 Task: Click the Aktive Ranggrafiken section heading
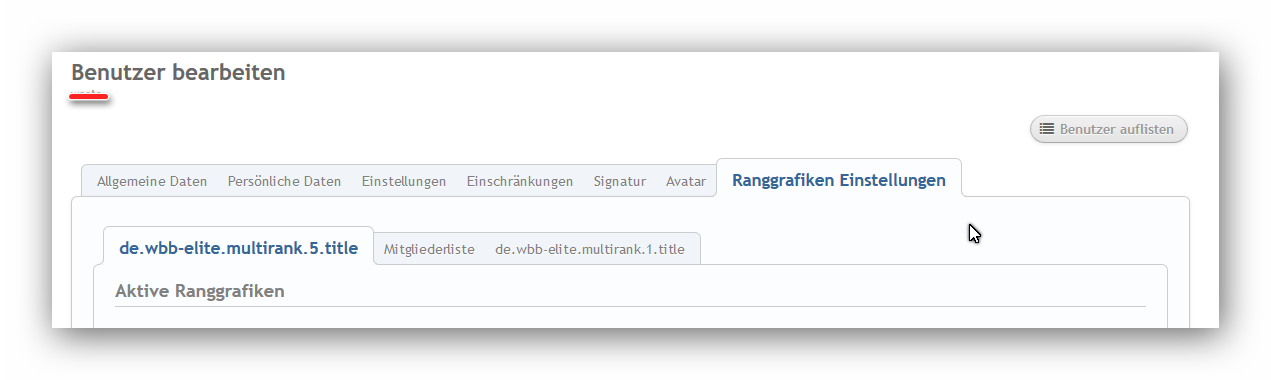(x=200, y=291)
